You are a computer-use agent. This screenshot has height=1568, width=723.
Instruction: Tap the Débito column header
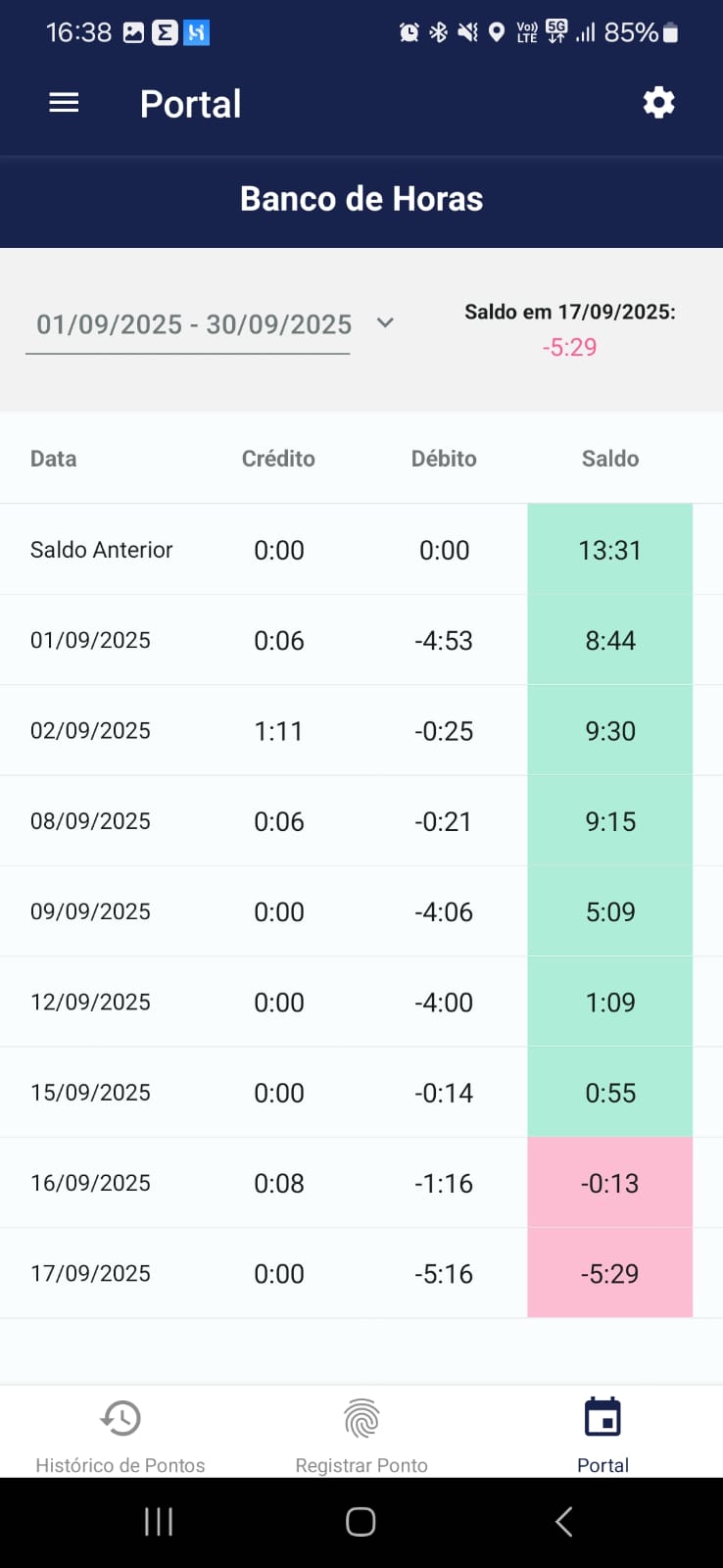[444, 459]
